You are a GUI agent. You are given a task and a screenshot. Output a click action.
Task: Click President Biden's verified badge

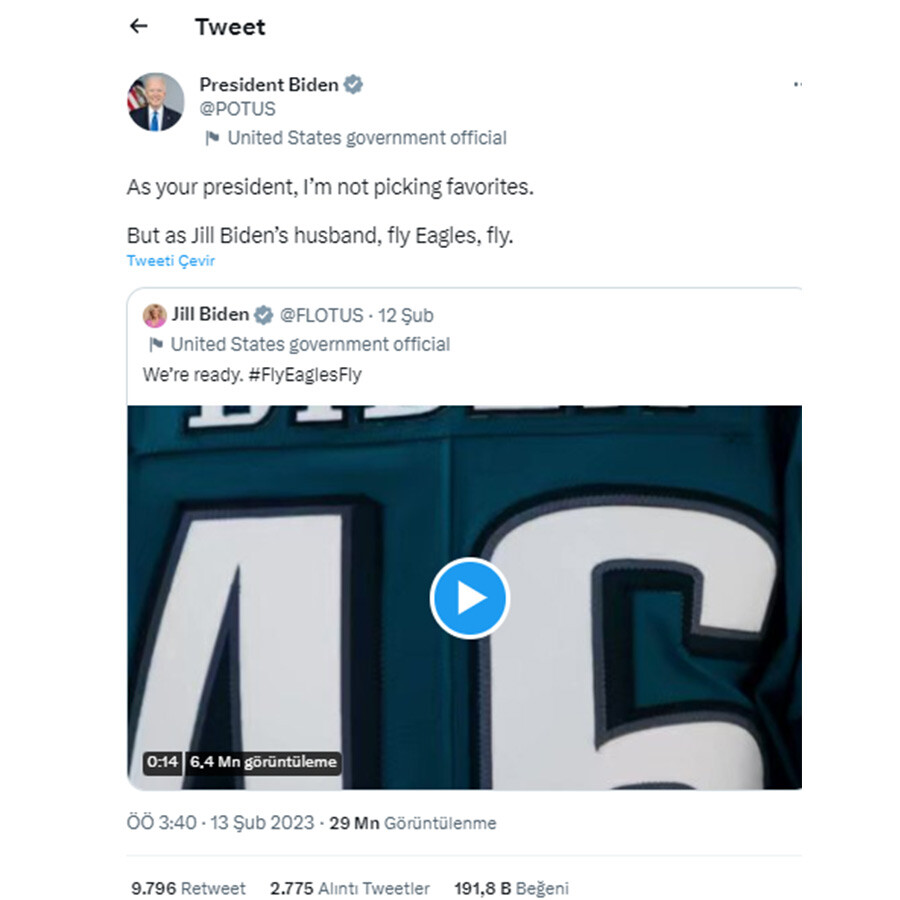(354, 85)
